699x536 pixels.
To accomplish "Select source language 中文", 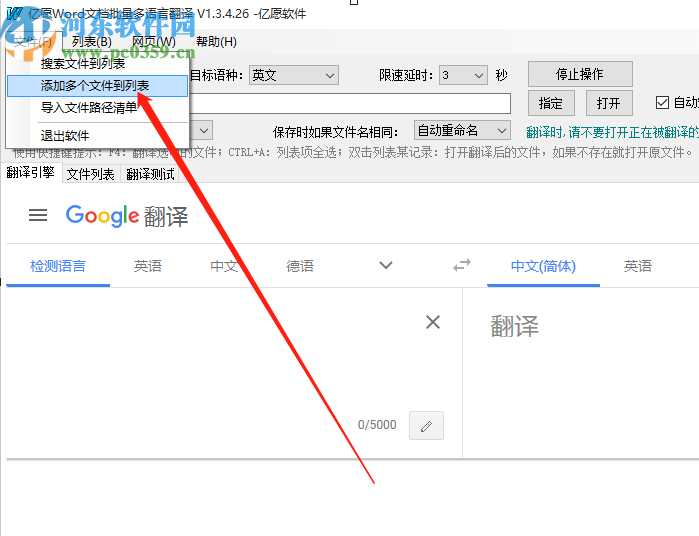I will point(224,266).
